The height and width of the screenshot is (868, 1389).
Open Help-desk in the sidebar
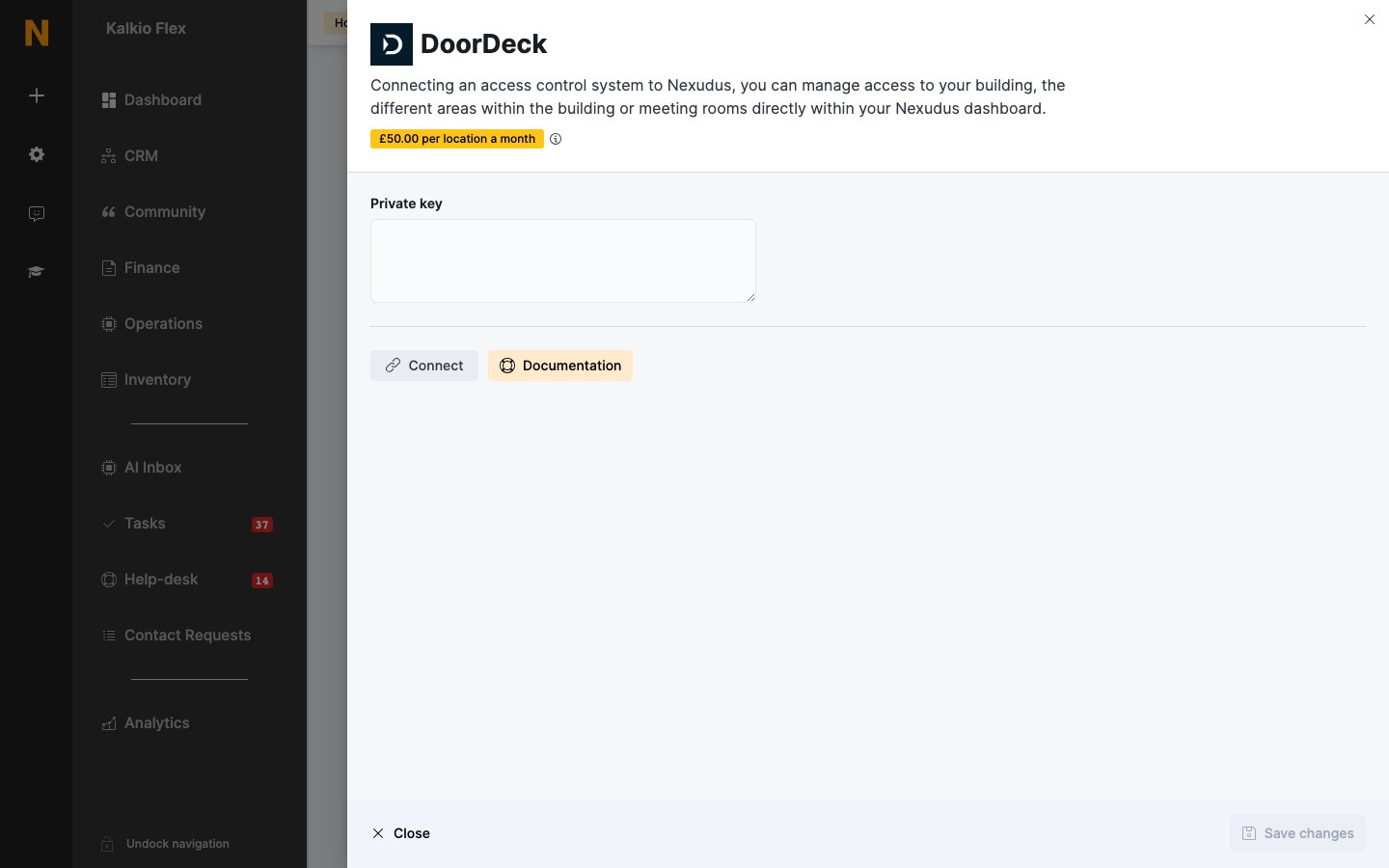click(x=150, y=580)
